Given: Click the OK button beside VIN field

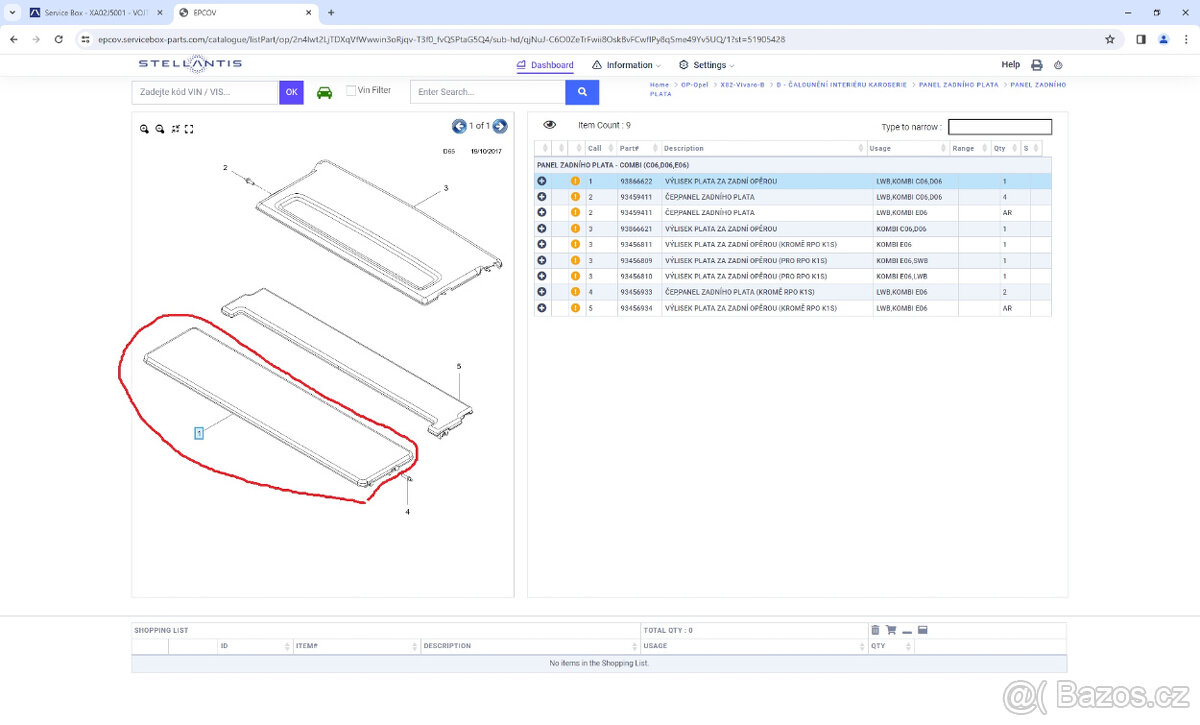Looking at the screenshot, I should [291, 92].
